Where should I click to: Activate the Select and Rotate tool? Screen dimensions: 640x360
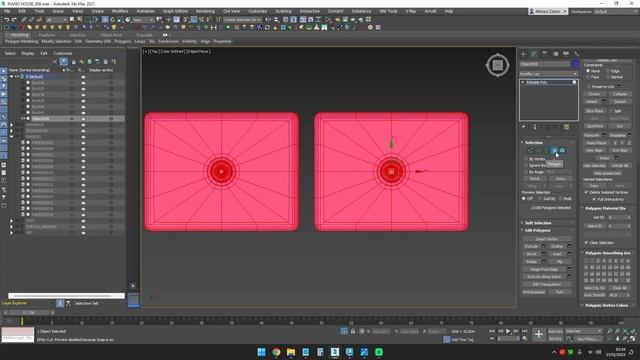[113, 20]
